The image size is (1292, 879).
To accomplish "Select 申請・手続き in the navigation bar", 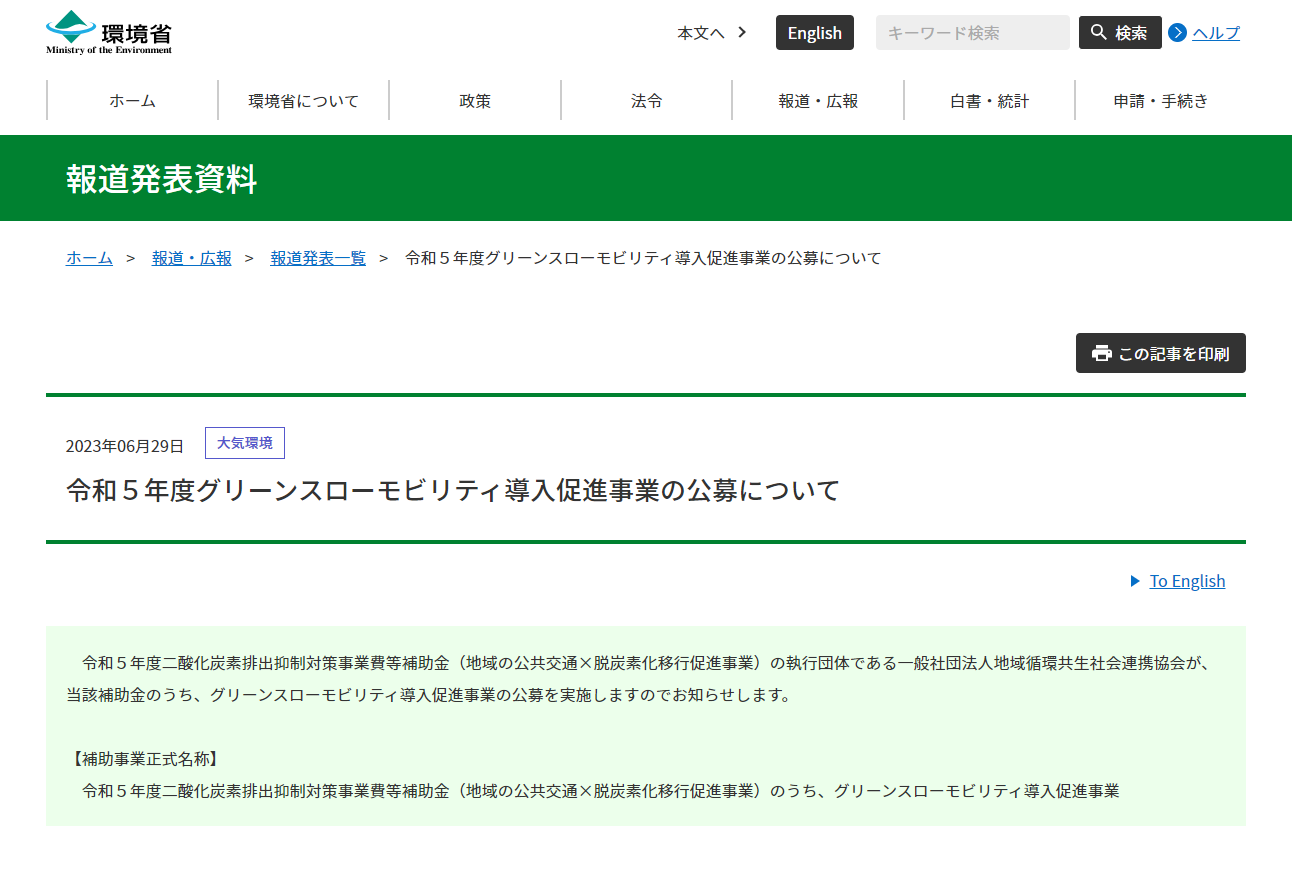I will 1160,100.
